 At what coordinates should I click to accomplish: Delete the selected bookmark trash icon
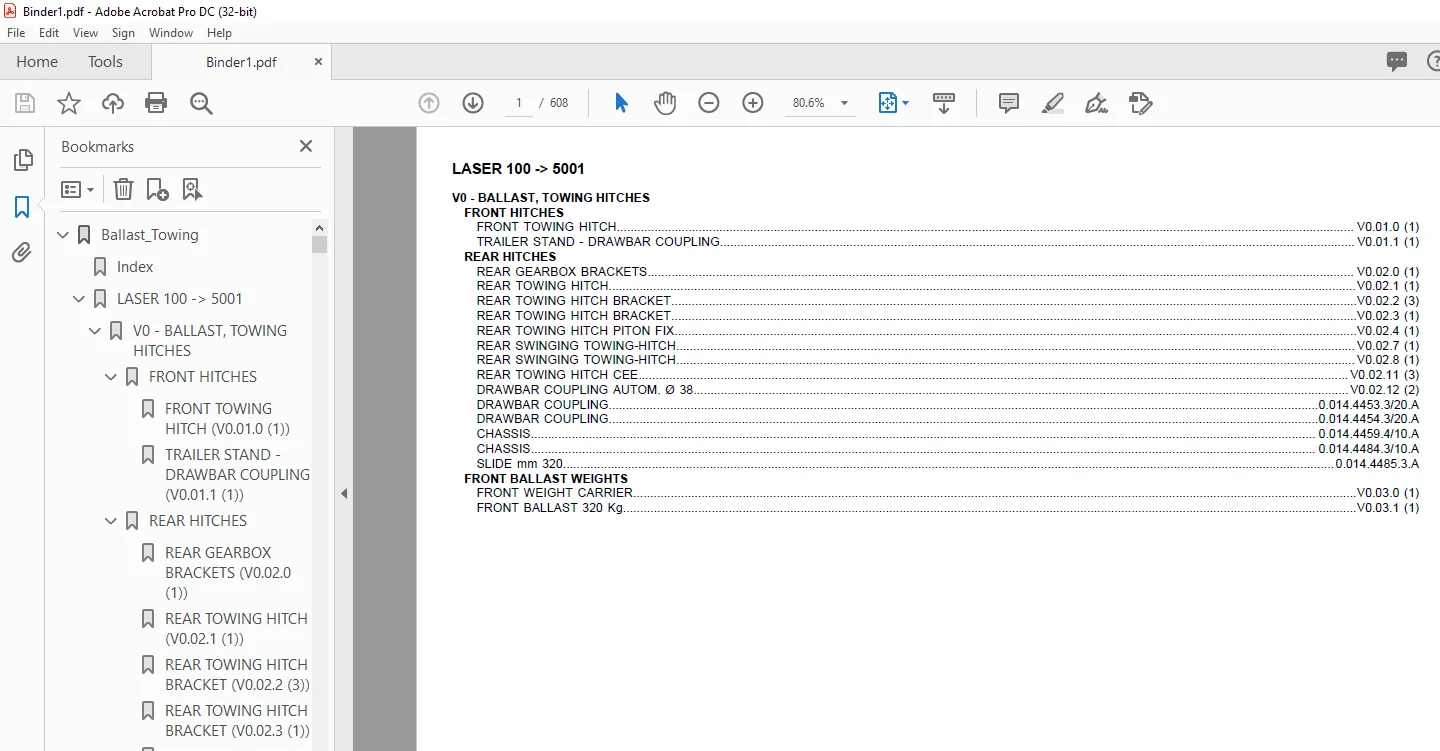(123, 189)
